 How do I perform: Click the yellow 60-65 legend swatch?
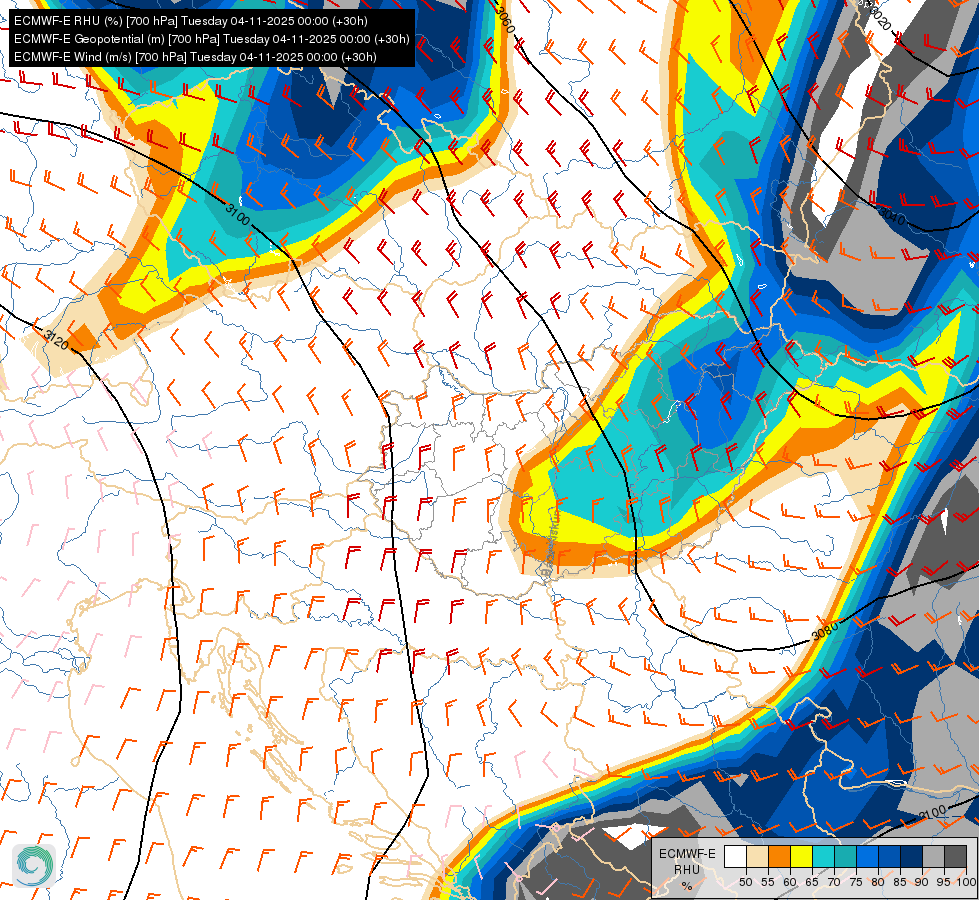(x=801, y=857)
